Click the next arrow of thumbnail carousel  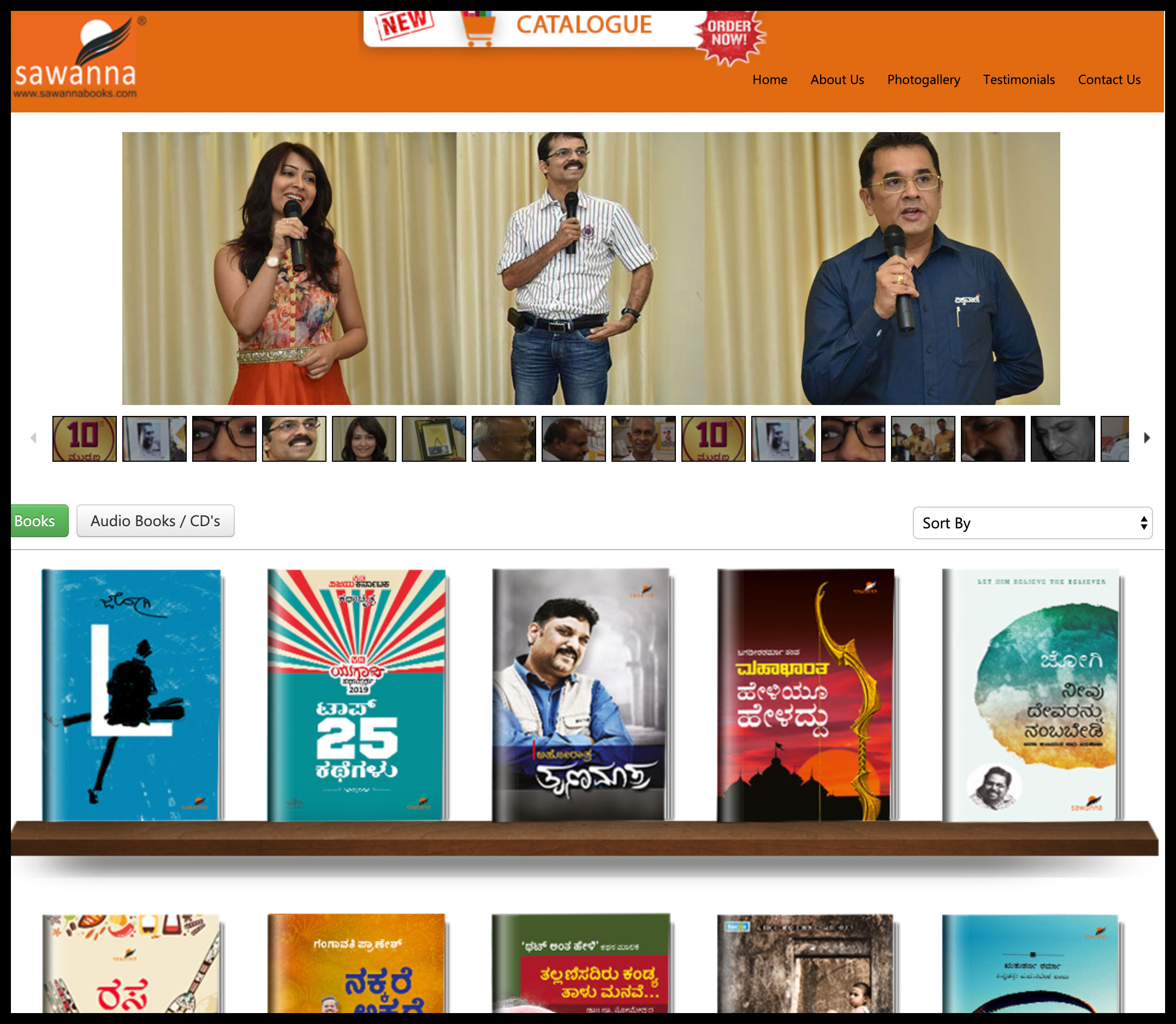[1147, 438]
